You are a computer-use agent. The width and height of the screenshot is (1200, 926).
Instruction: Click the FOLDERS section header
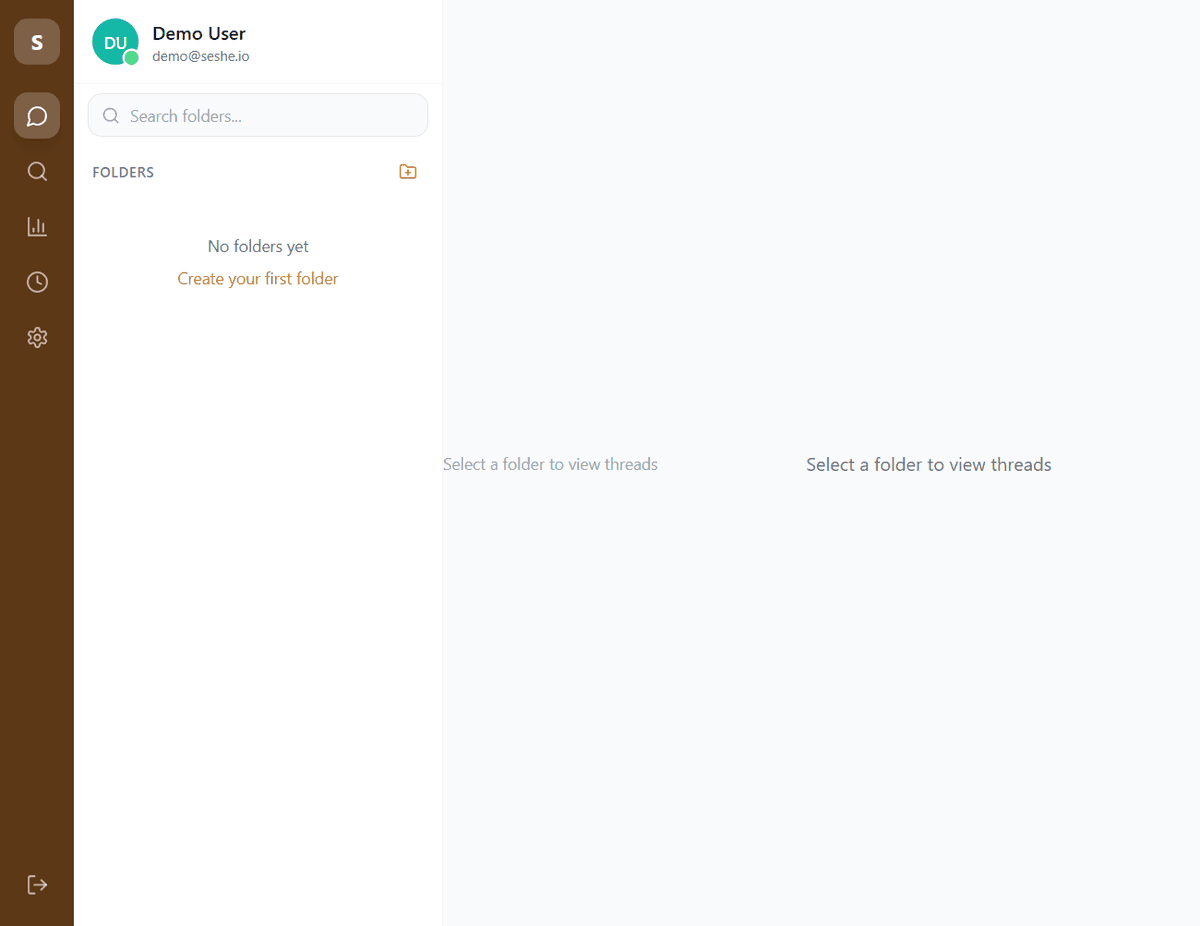[123, 173]
